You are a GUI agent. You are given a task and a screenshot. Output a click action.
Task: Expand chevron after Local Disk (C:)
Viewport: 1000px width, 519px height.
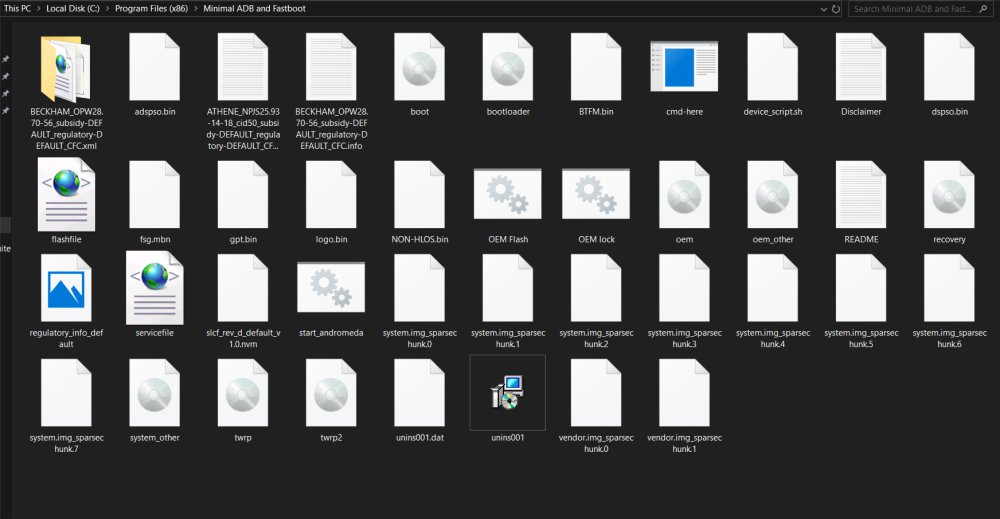107,9
